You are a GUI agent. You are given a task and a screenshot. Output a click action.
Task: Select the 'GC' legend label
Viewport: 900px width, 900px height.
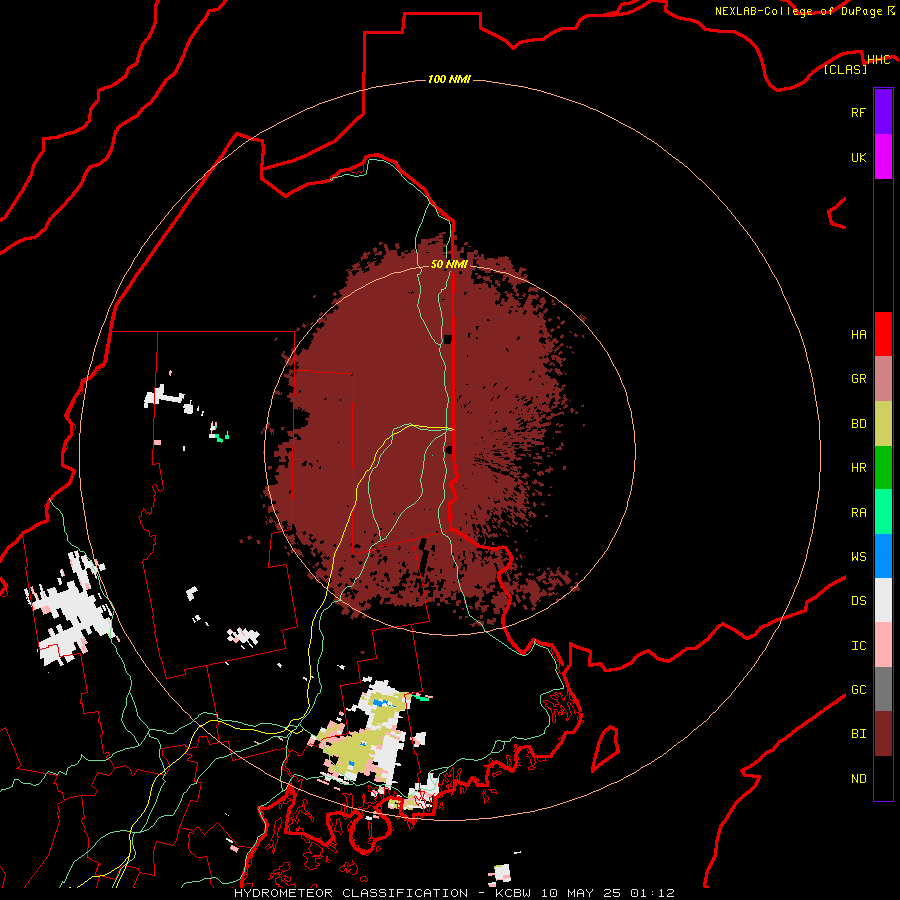pyautogui.click(x=858, y=690)
